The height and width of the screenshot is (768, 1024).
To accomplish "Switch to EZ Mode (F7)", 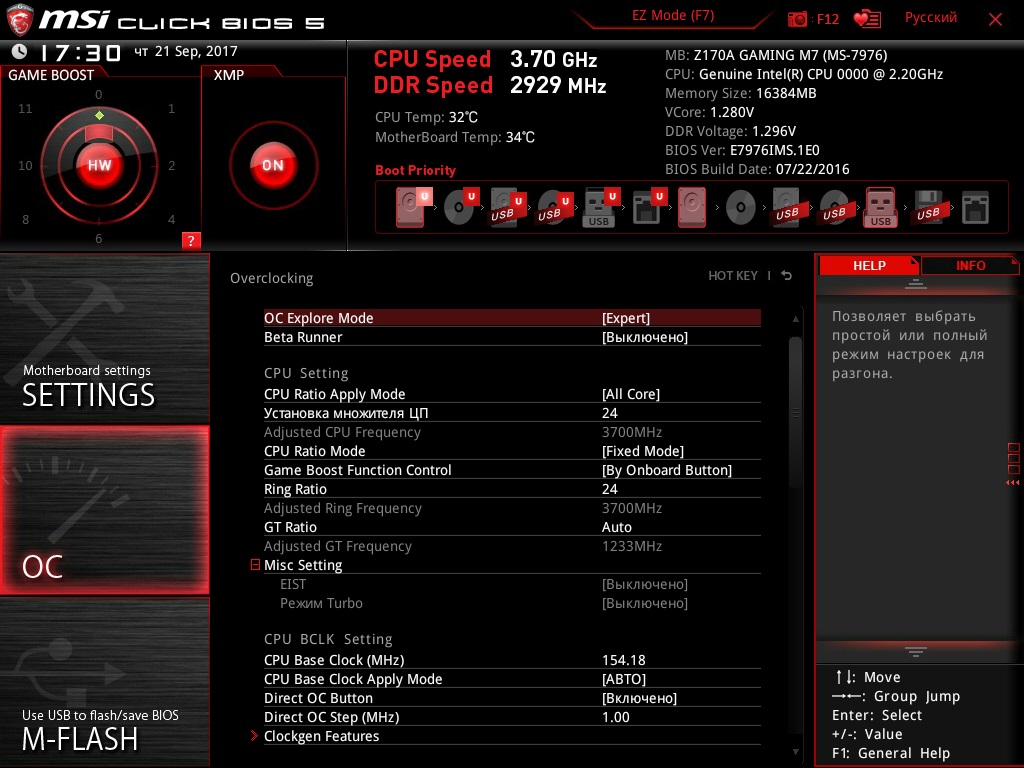I will (x=673, y=16).
